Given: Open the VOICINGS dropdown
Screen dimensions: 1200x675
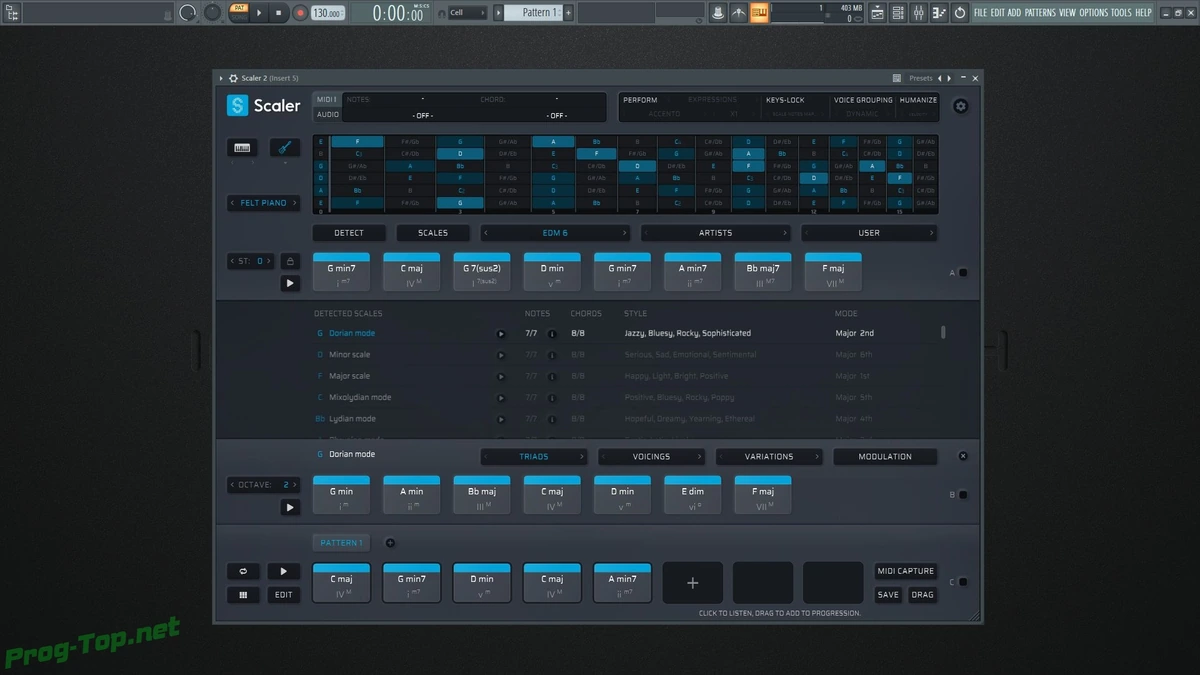Looking at the screenshot, I should (651, 456).
